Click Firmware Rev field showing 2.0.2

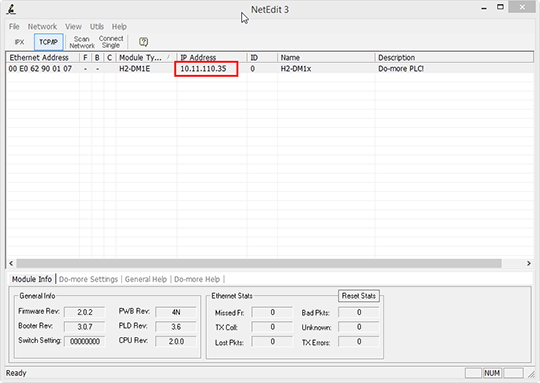(x=85, y=312)
